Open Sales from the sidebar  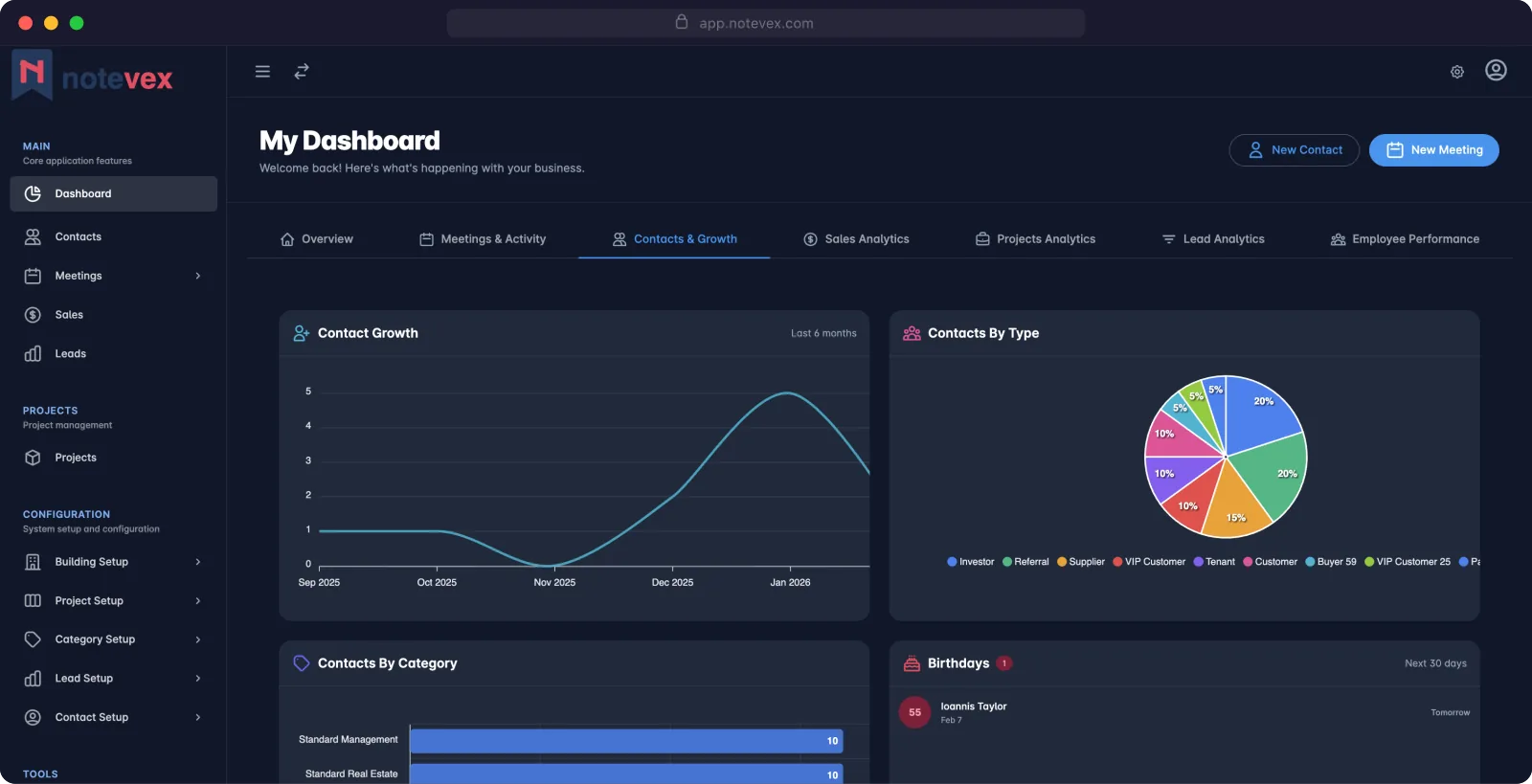click(114, 315)
